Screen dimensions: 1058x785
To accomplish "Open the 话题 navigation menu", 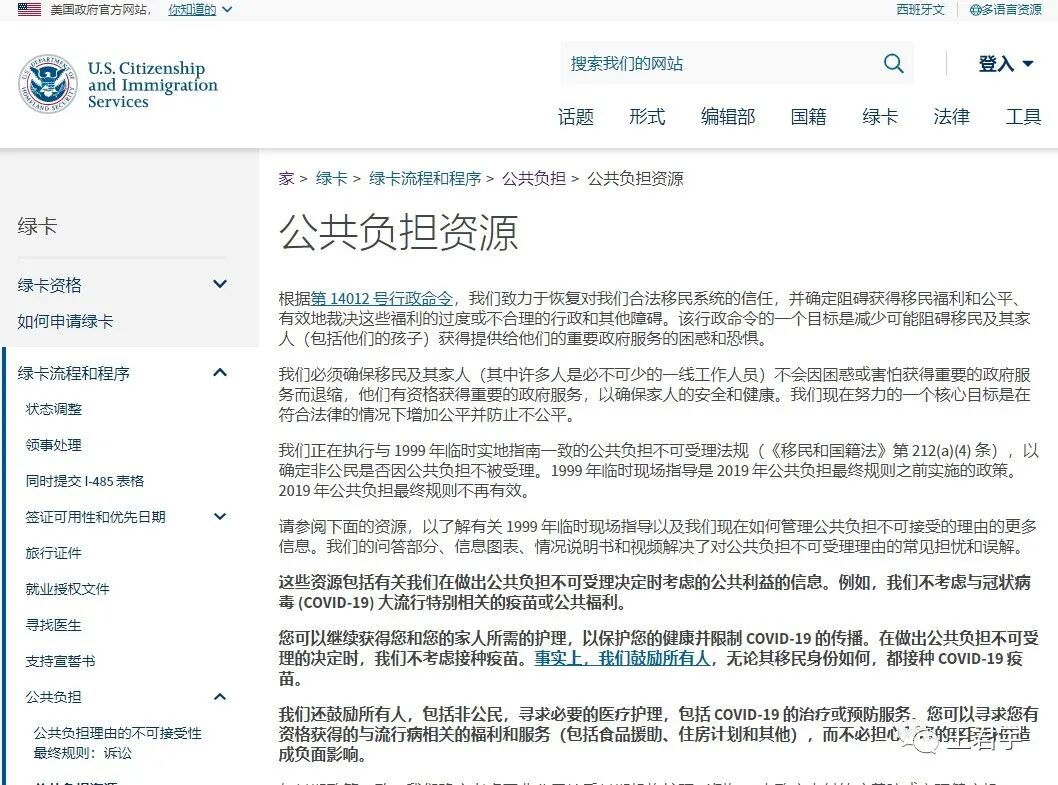I will [x=575, y=117].
